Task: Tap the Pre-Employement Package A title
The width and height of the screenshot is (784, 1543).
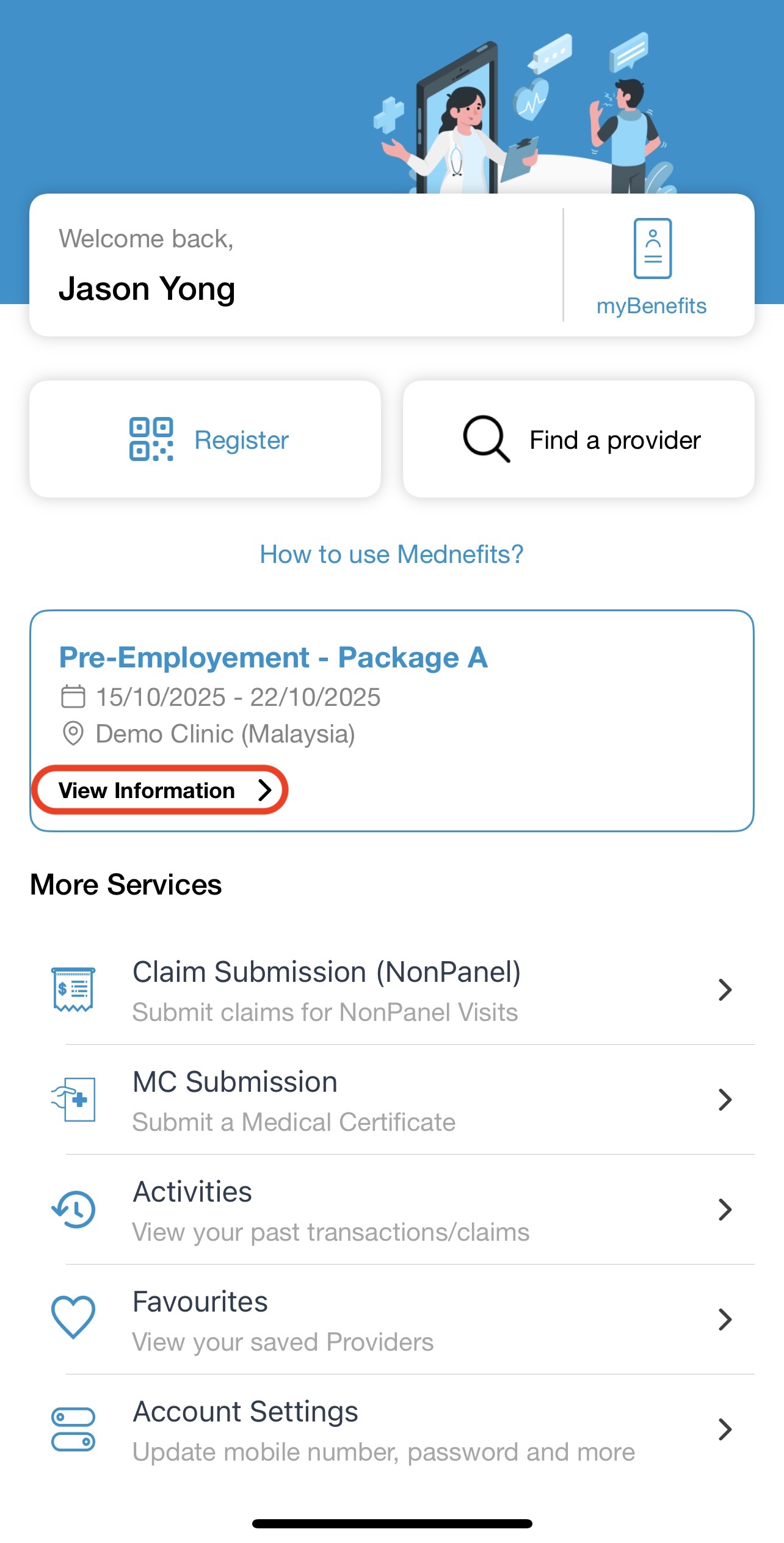Action: point(273,658)
